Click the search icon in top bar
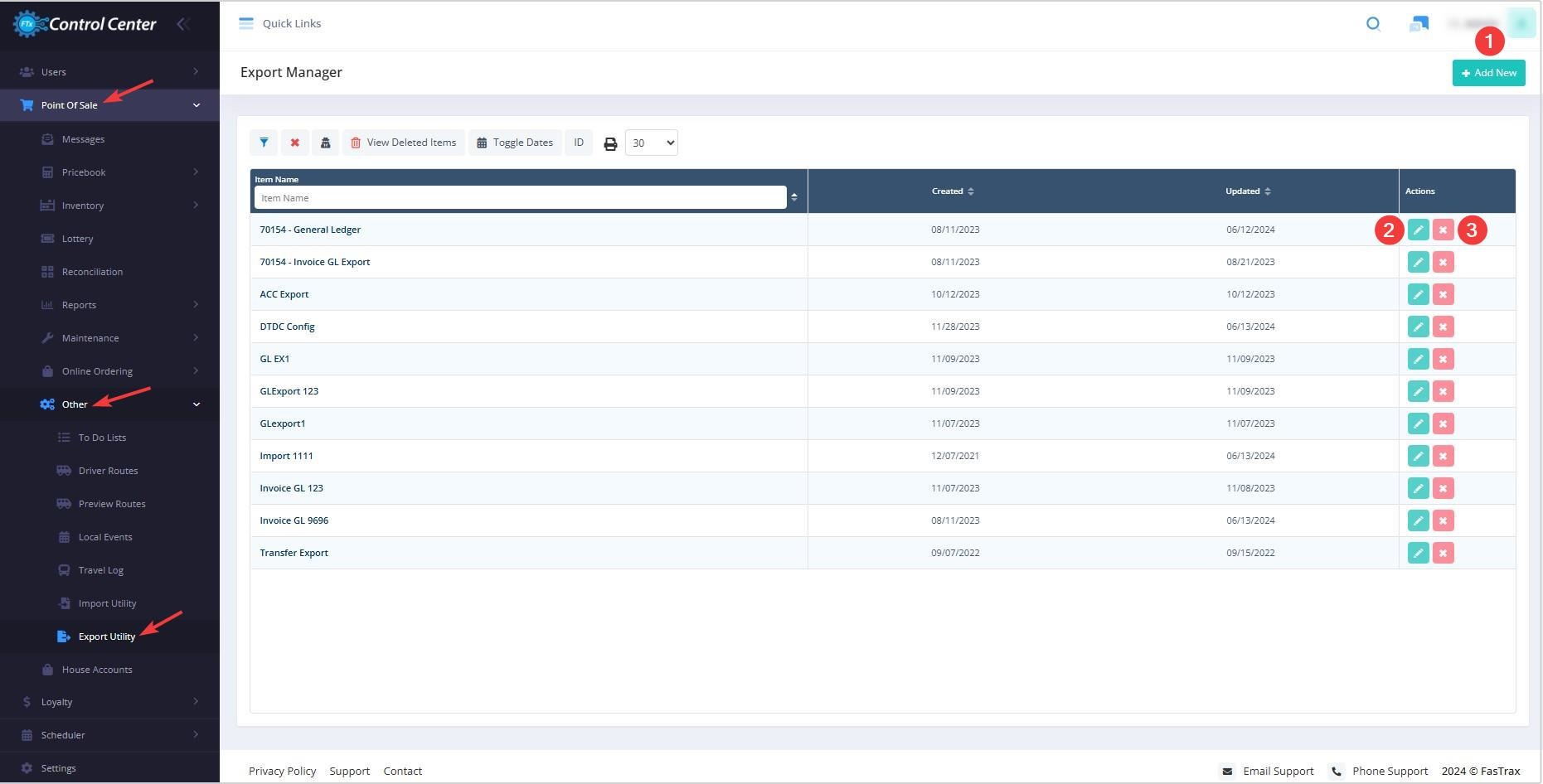This screenshot has width=1543, height=784. click(1373, 24)
